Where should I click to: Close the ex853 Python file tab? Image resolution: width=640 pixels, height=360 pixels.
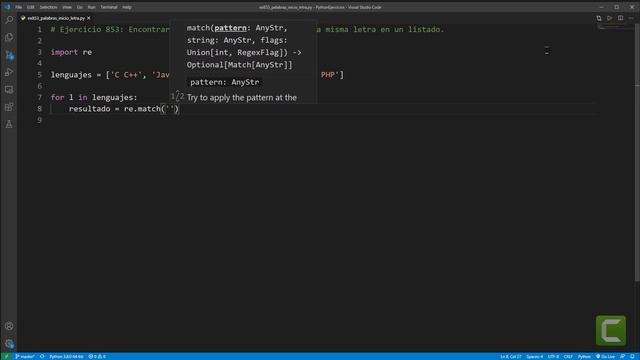[89, 18]
